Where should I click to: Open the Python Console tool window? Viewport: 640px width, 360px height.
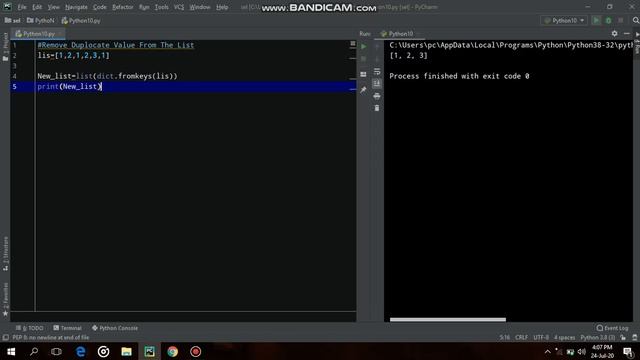pyautogui.click(x=115, y=328)
